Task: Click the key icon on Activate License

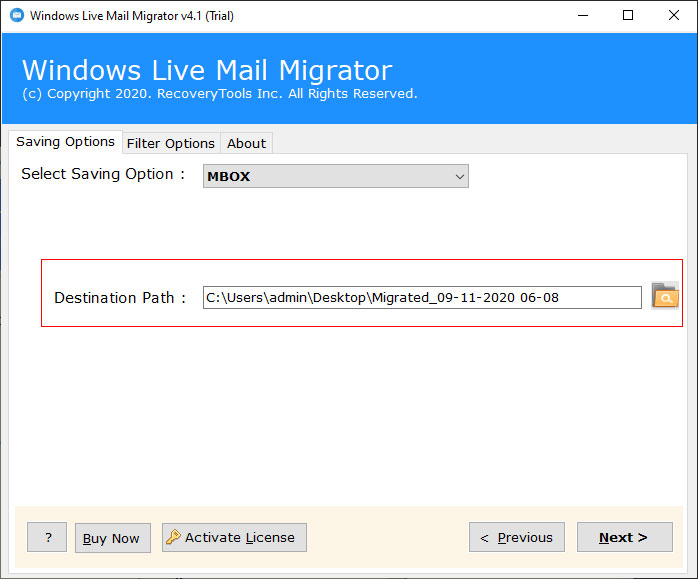Action: [x=173, y=537]
